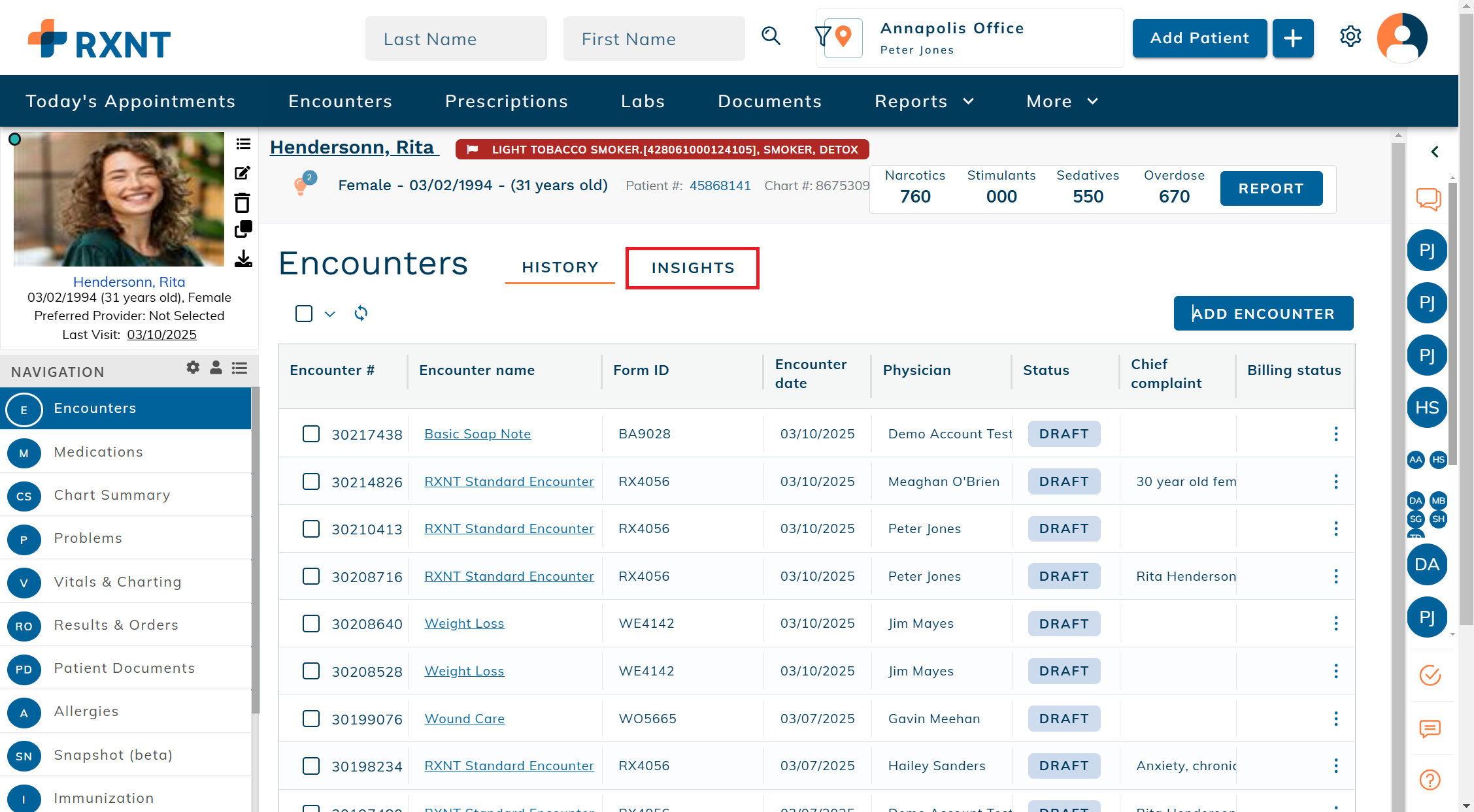Screen dimensions: 1474x812
Task: Click the tobacco smoker alert flag banner
Action: pyautogui.click(x=662, y=150)
